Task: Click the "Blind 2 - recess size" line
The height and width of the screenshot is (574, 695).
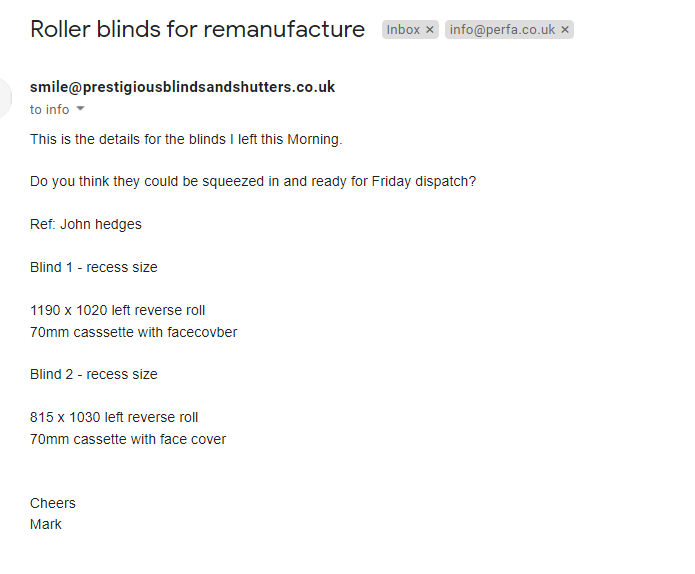Action: (x=94, y=374)
